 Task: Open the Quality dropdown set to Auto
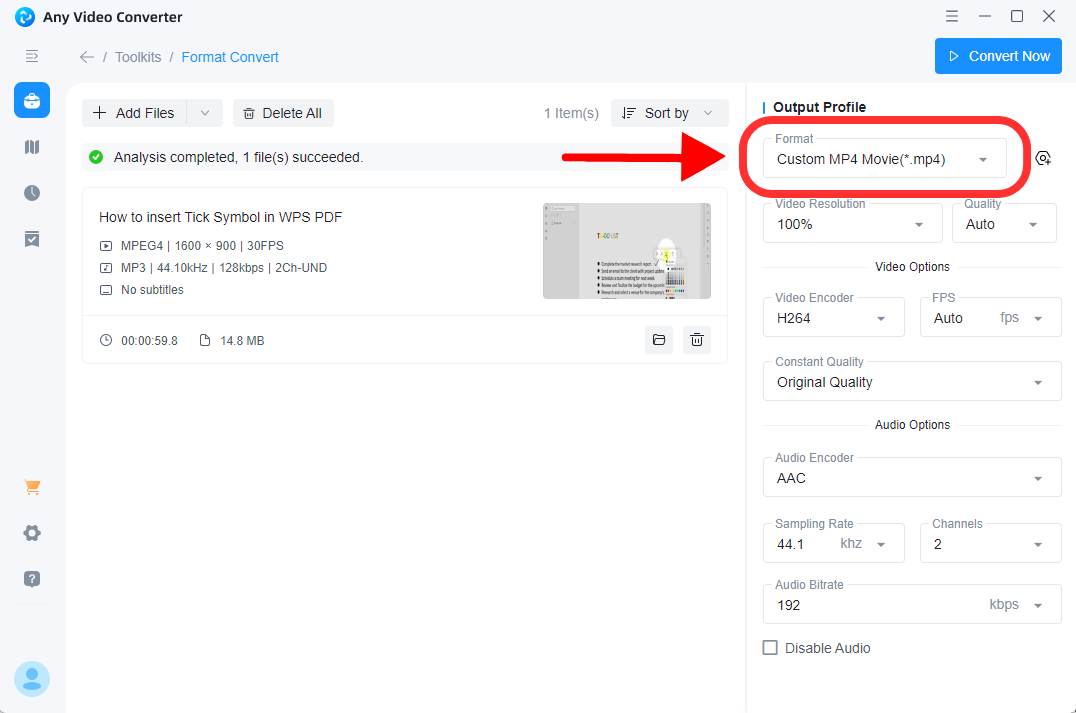tap(1004, 224)
